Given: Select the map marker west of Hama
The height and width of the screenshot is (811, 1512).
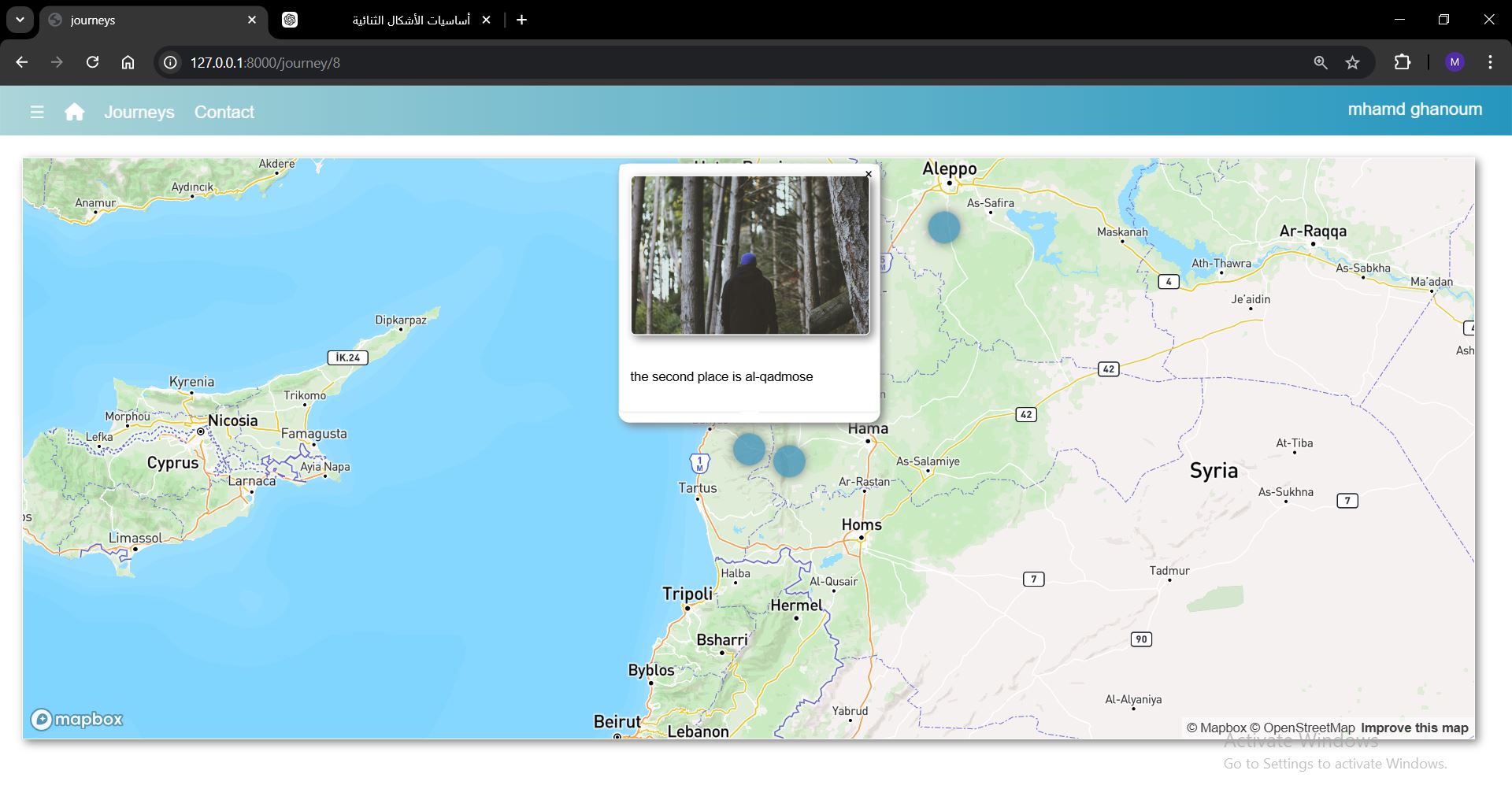Looking at the screenshot, I should coord(789,461).
